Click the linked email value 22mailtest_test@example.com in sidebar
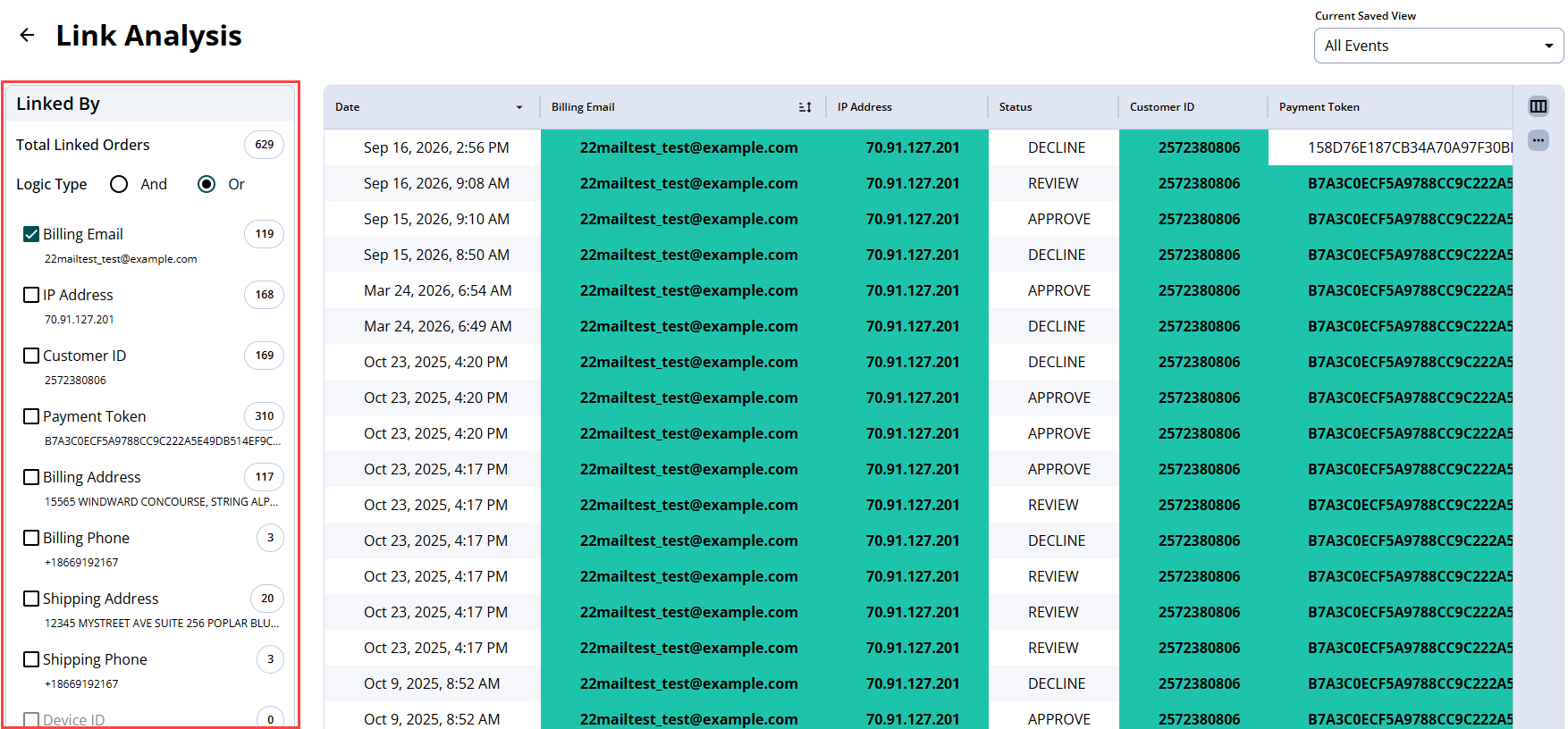 (121, 259)
